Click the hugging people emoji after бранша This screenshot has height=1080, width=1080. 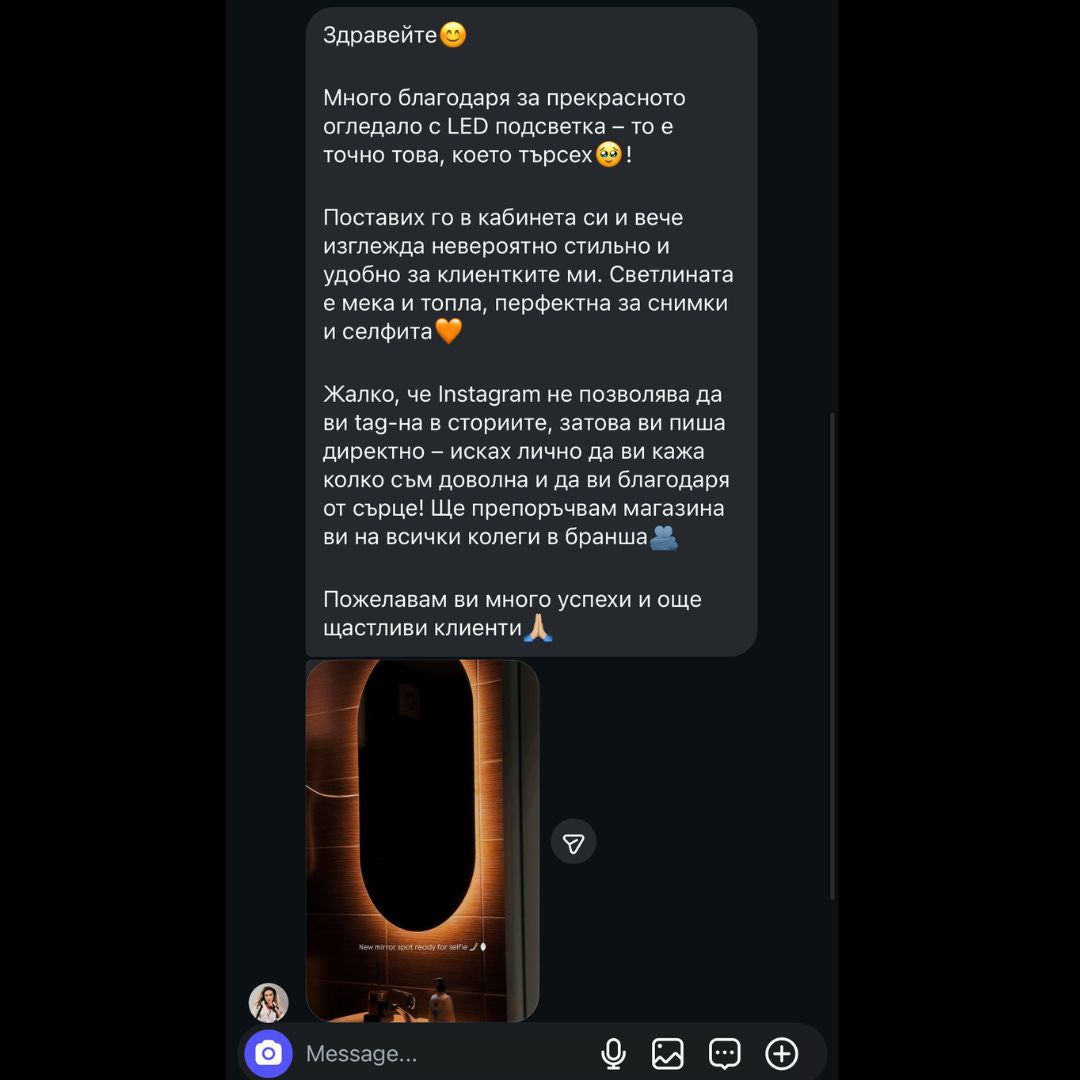(664, 538)
